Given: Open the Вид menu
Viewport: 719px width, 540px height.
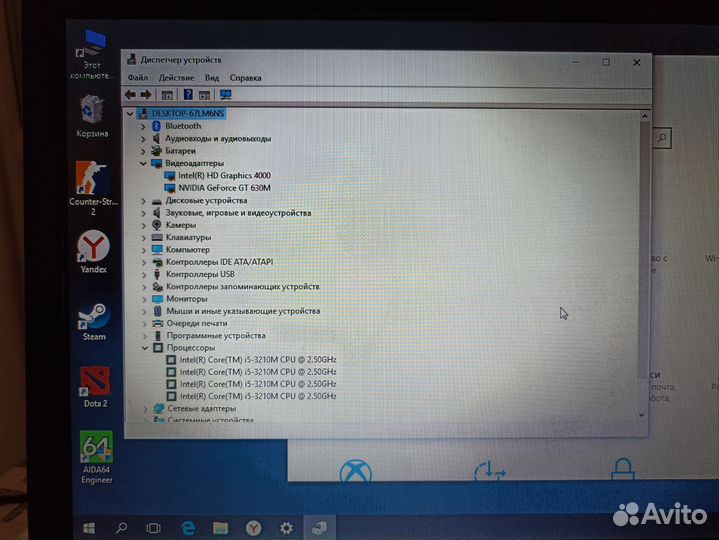Looking at the screenshot, I should (x=212, y=77).
